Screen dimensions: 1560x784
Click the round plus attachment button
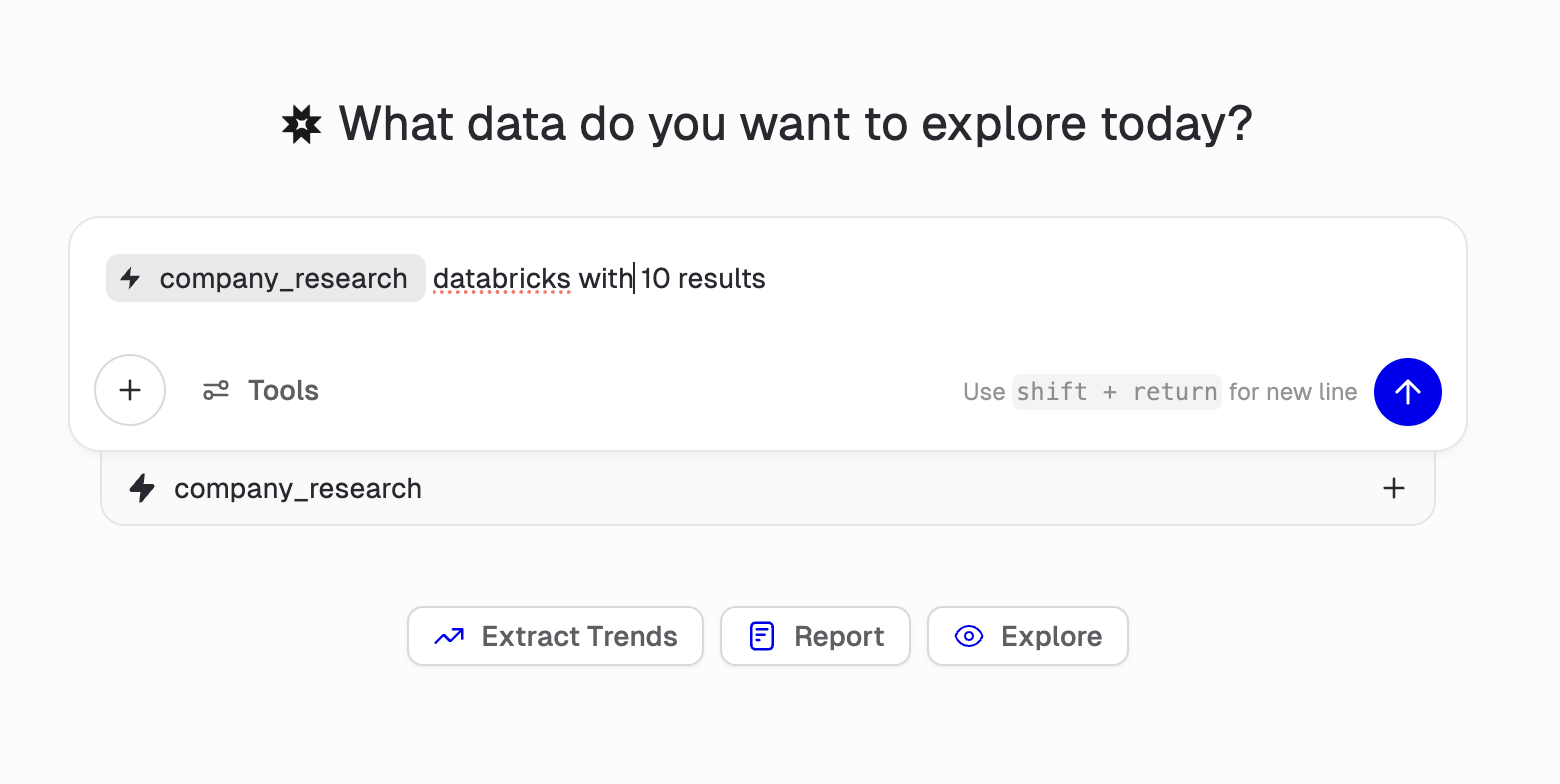tap(130, 390)
